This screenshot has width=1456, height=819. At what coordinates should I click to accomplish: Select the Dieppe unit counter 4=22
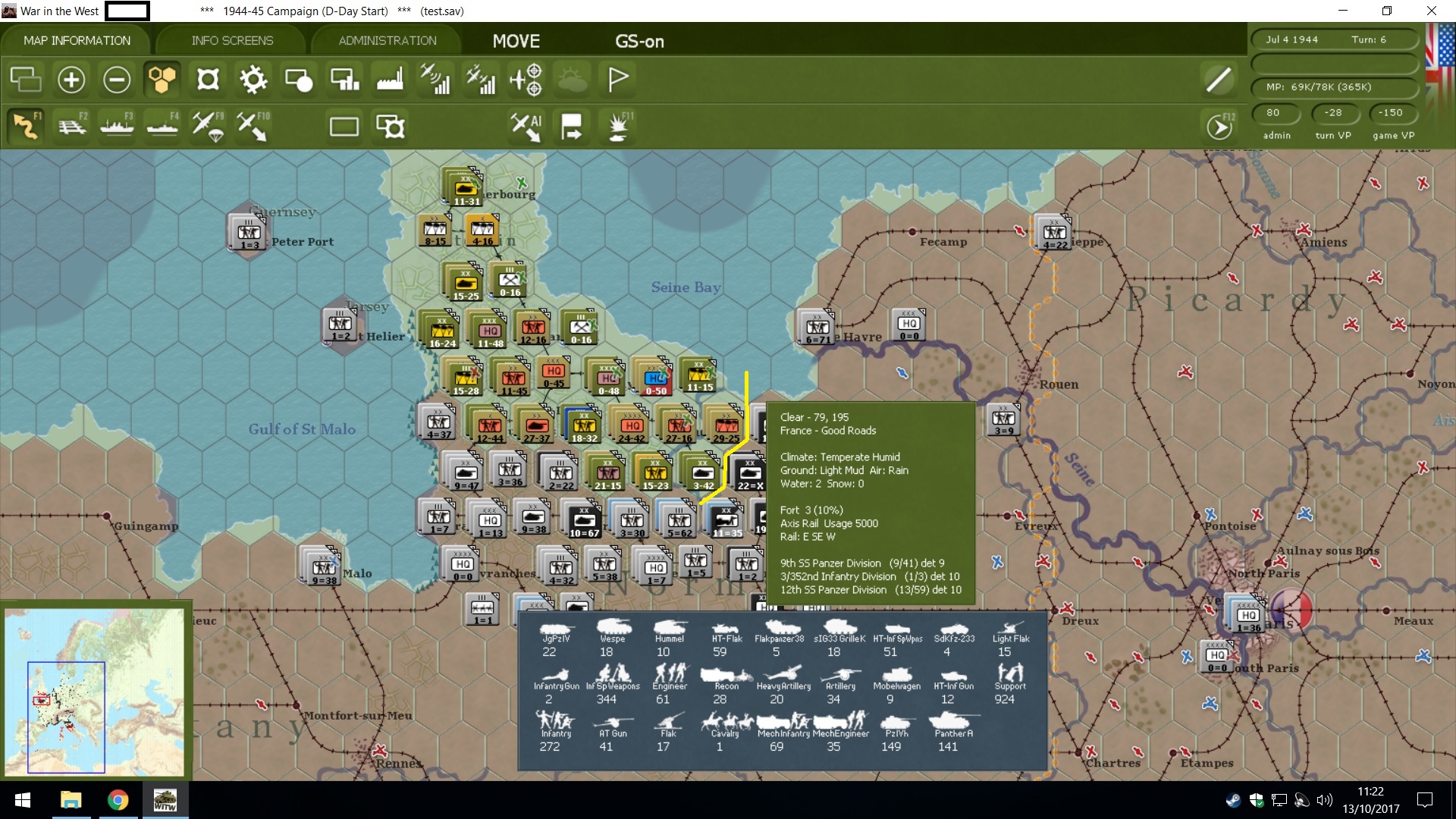click(1054, 232)
